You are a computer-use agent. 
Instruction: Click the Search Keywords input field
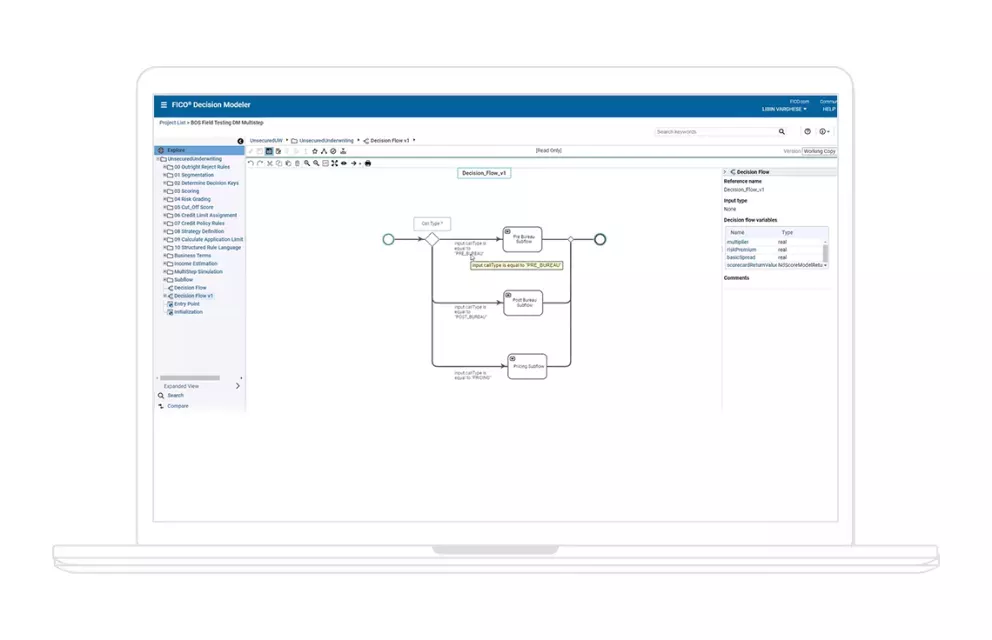point(712,131)
